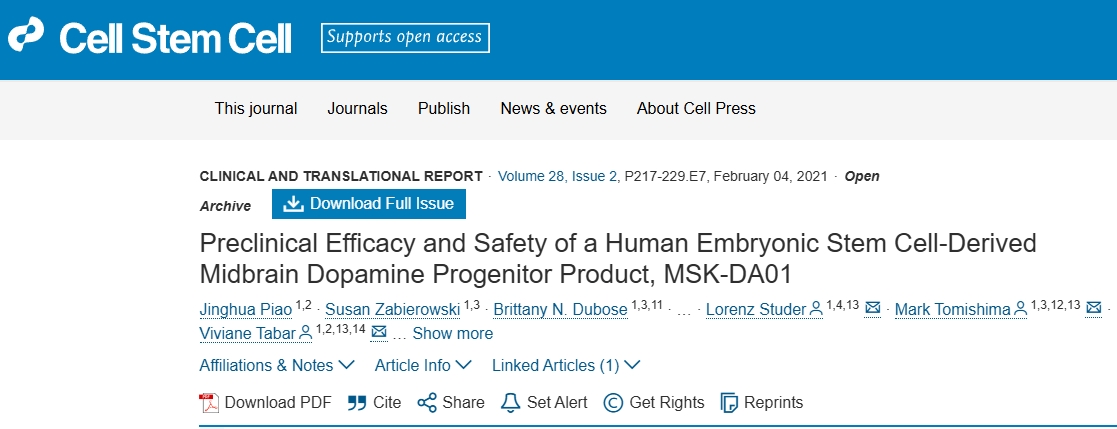Click the Set Alert bell icon

tap(511, 403)
